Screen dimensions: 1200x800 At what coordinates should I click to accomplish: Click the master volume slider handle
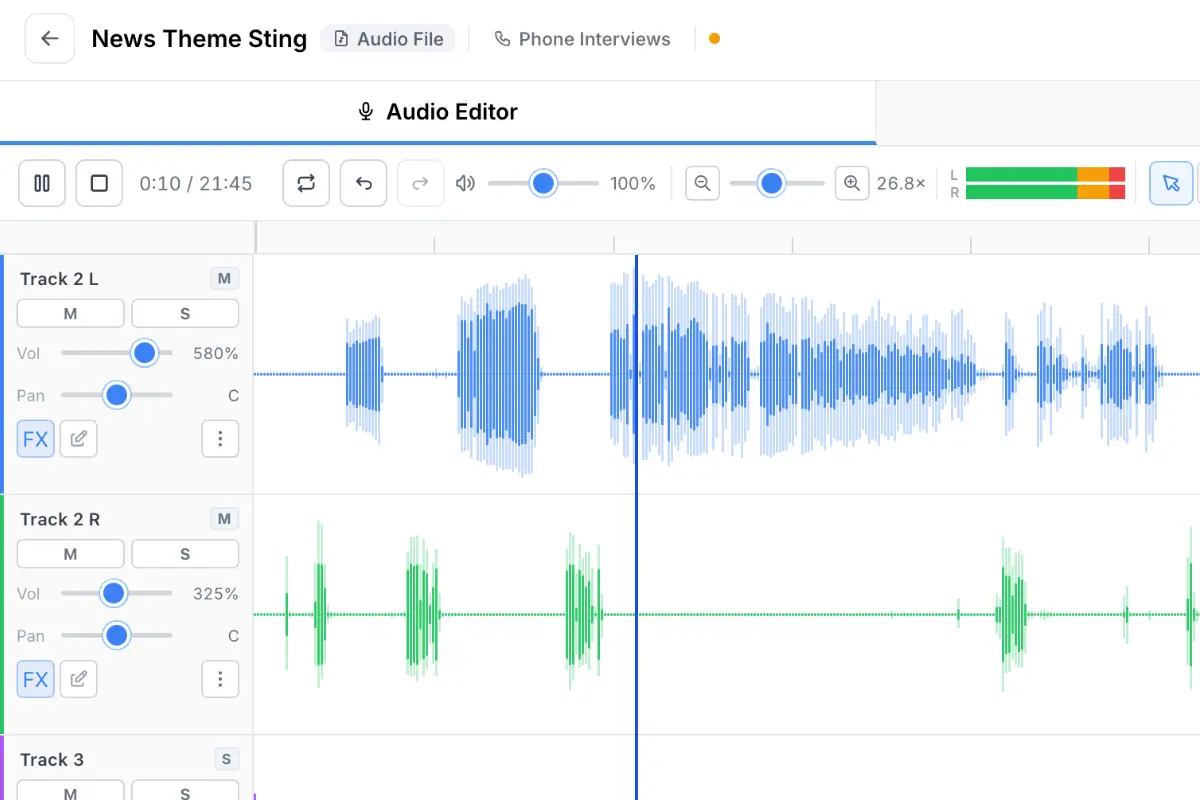pyautogui.click(x=543, y=183)
